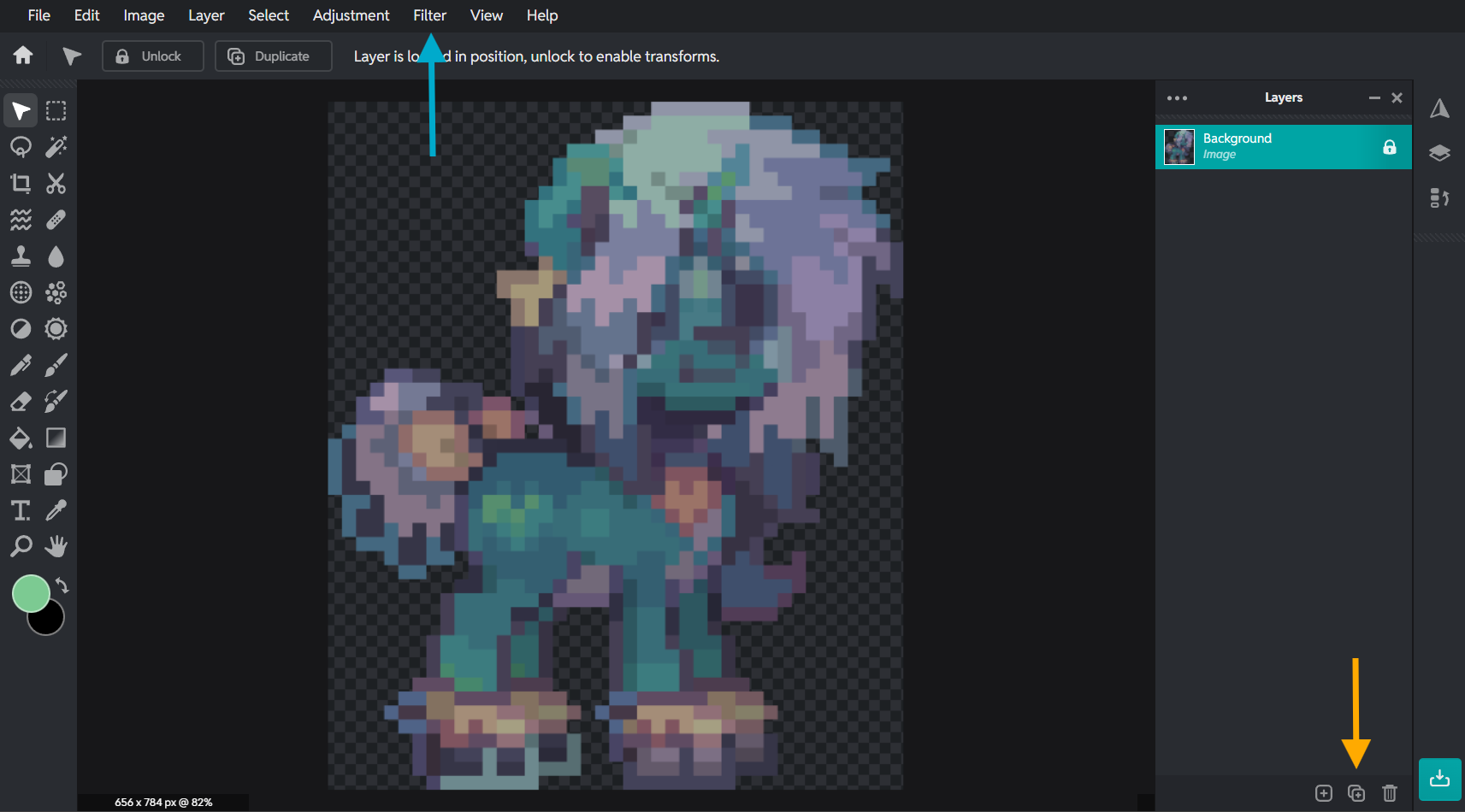The height and width of the screenshot is (812, 1465).
Task: Select the dotted-circle grid tool
Action: pyautogui.click(x=21, y=292)
